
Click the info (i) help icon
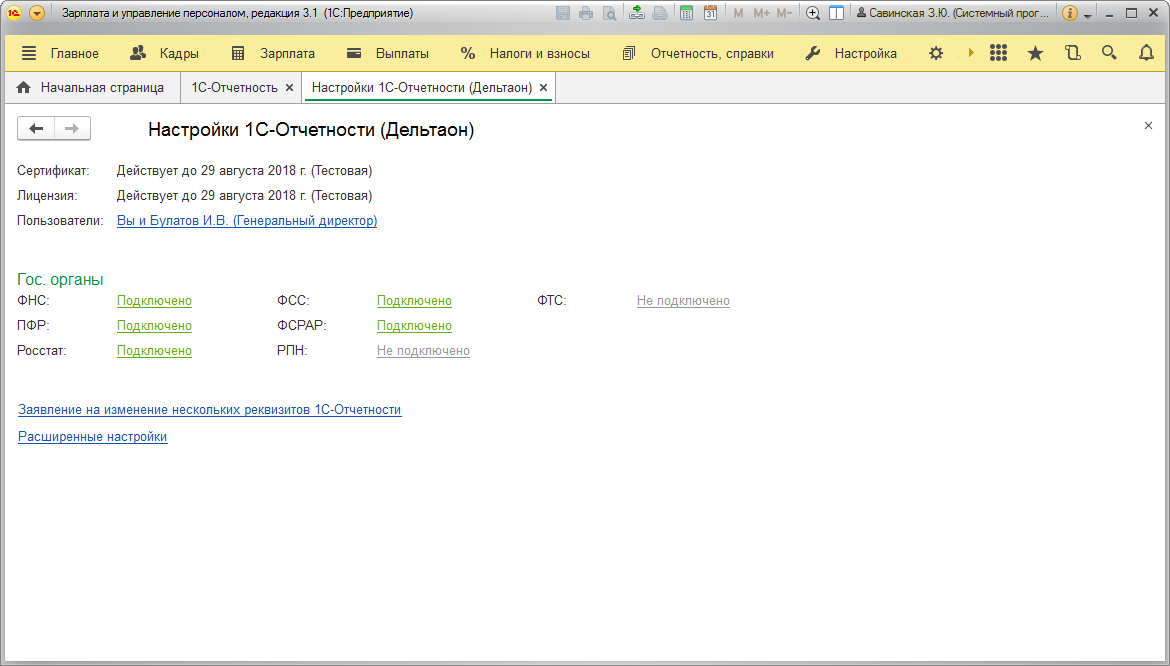coord(1069,13)
